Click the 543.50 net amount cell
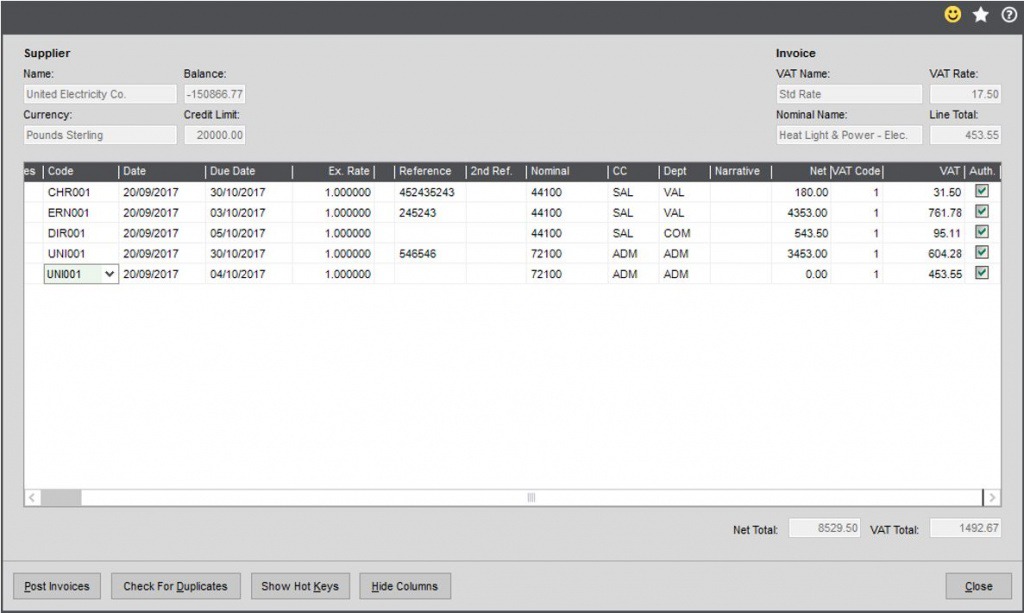This screenshot has width=1024, height=613. click(x=801, y=233)
